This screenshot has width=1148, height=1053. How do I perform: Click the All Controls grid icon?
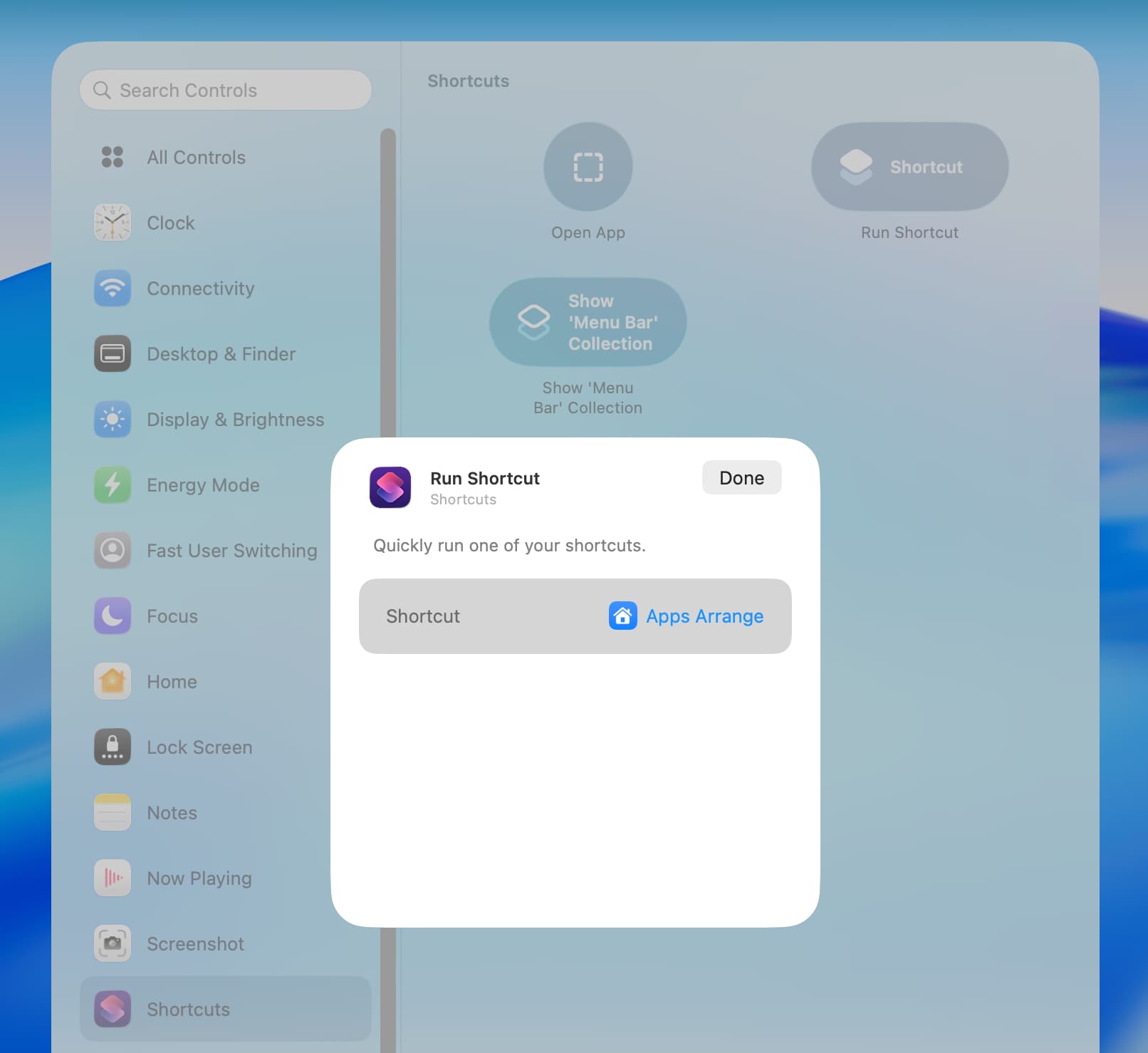tap(113, 157)
